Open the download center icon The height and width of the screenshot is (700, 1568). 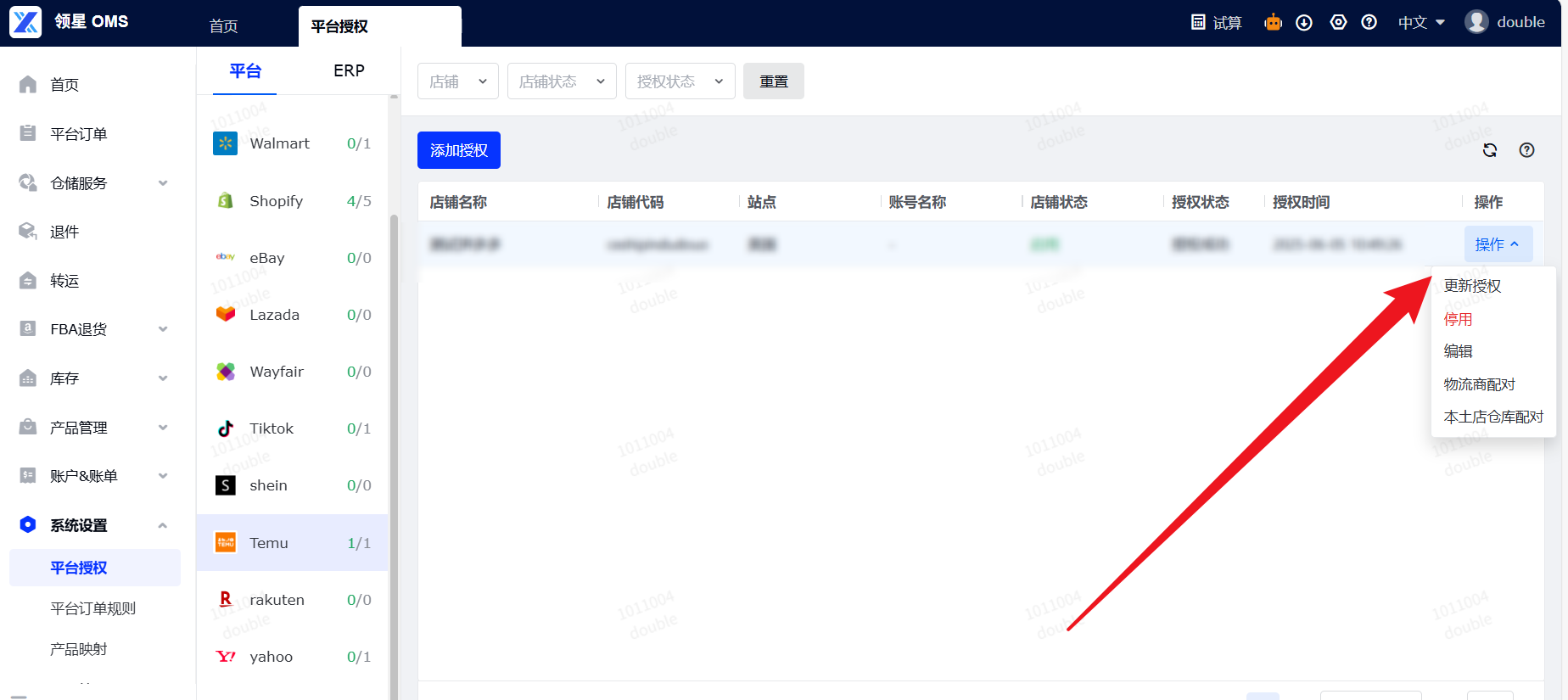tap(1304, 23)
